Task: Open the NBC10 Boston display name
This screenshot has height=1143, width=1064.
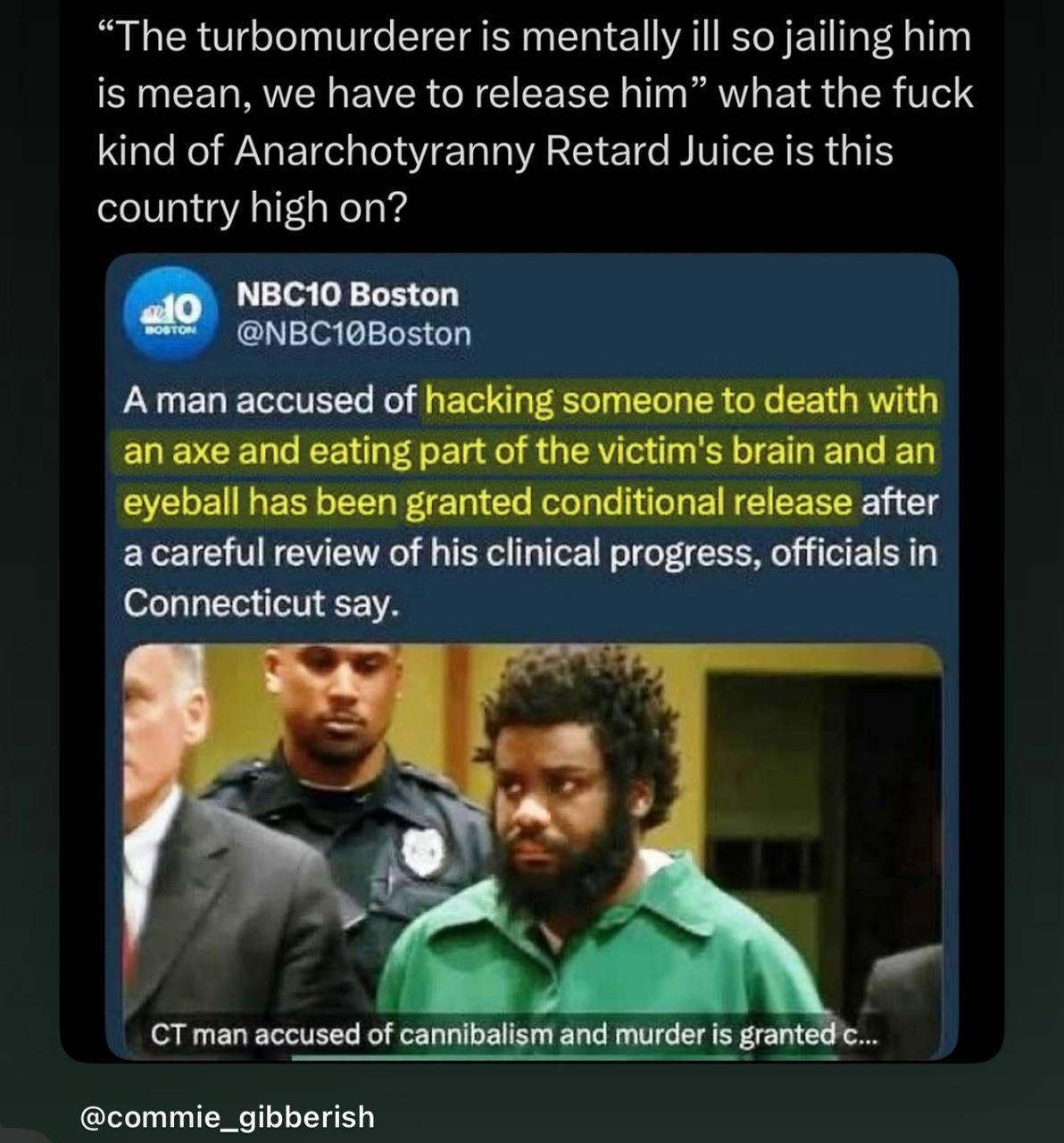Action: [348, 294]
